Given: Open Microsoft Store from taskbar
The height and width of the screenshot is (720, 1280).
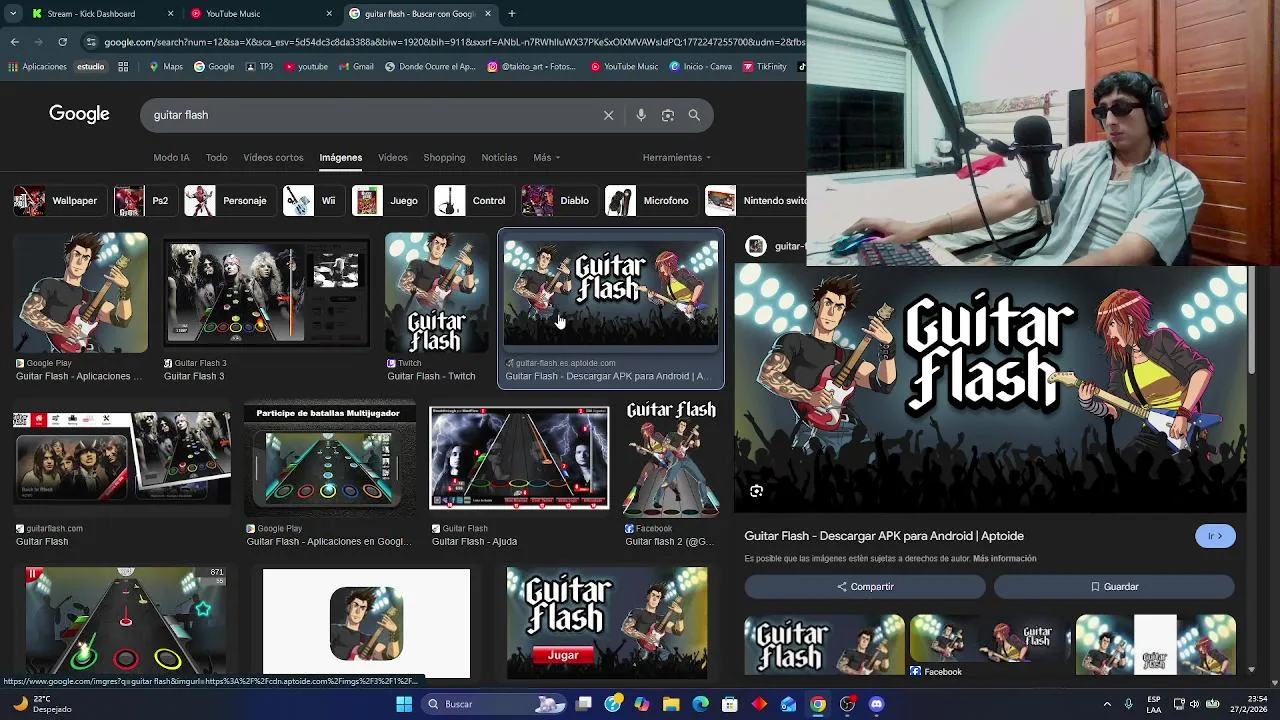Looking at the screenshot, I should 730,704.
